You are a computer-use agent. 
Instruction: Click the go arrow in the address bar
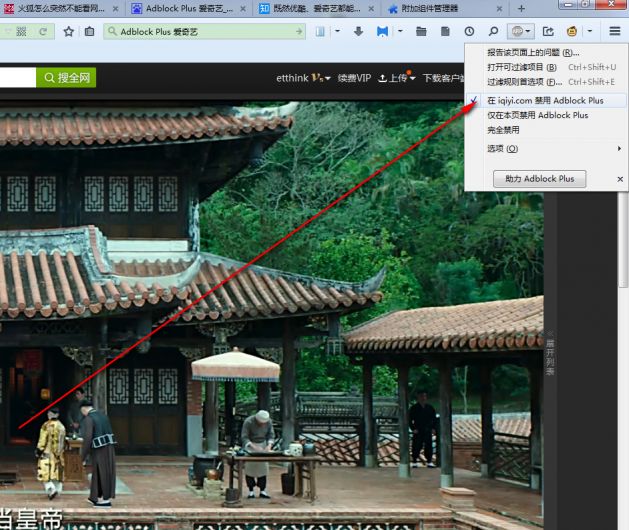(299, 31)
